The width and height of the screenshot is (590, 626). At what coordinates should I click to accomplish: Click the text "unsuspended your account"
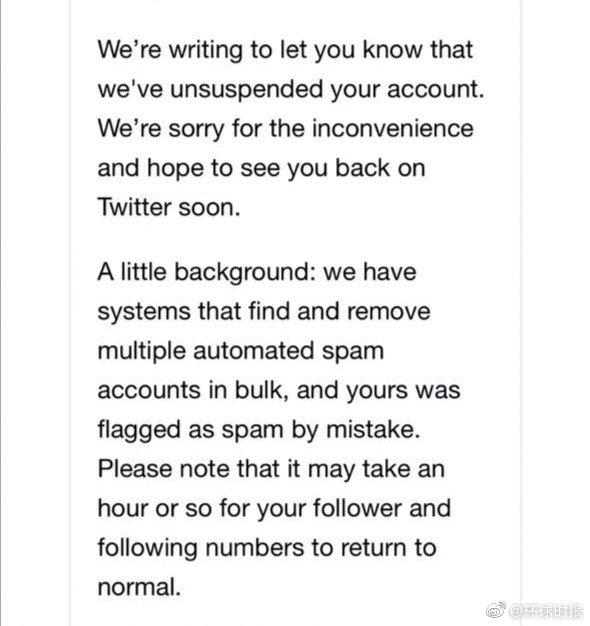click(x=325, y=89)
